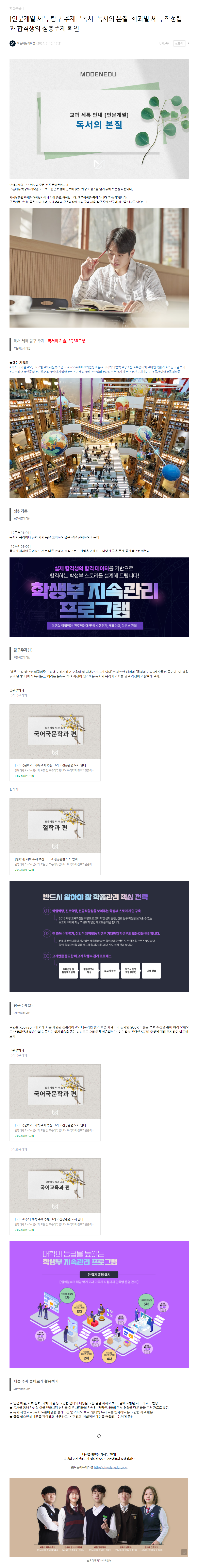This screenshot has width=198, height=1568.
Task: Click the 학생부 지속관리 프로그램 dark banner
Action: click(x=99, y=596)
